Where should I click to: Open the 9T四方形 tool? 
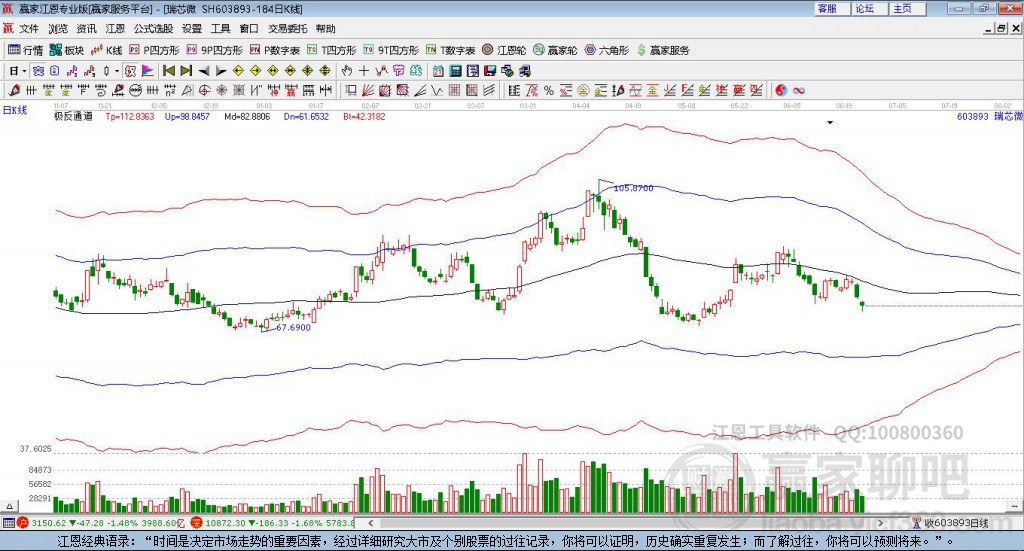tap(391, 50)
